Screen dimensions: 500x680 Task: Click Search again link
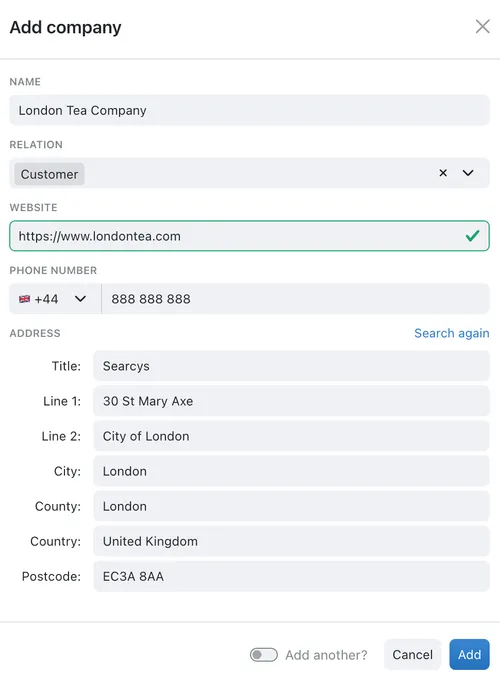[451, 333]
